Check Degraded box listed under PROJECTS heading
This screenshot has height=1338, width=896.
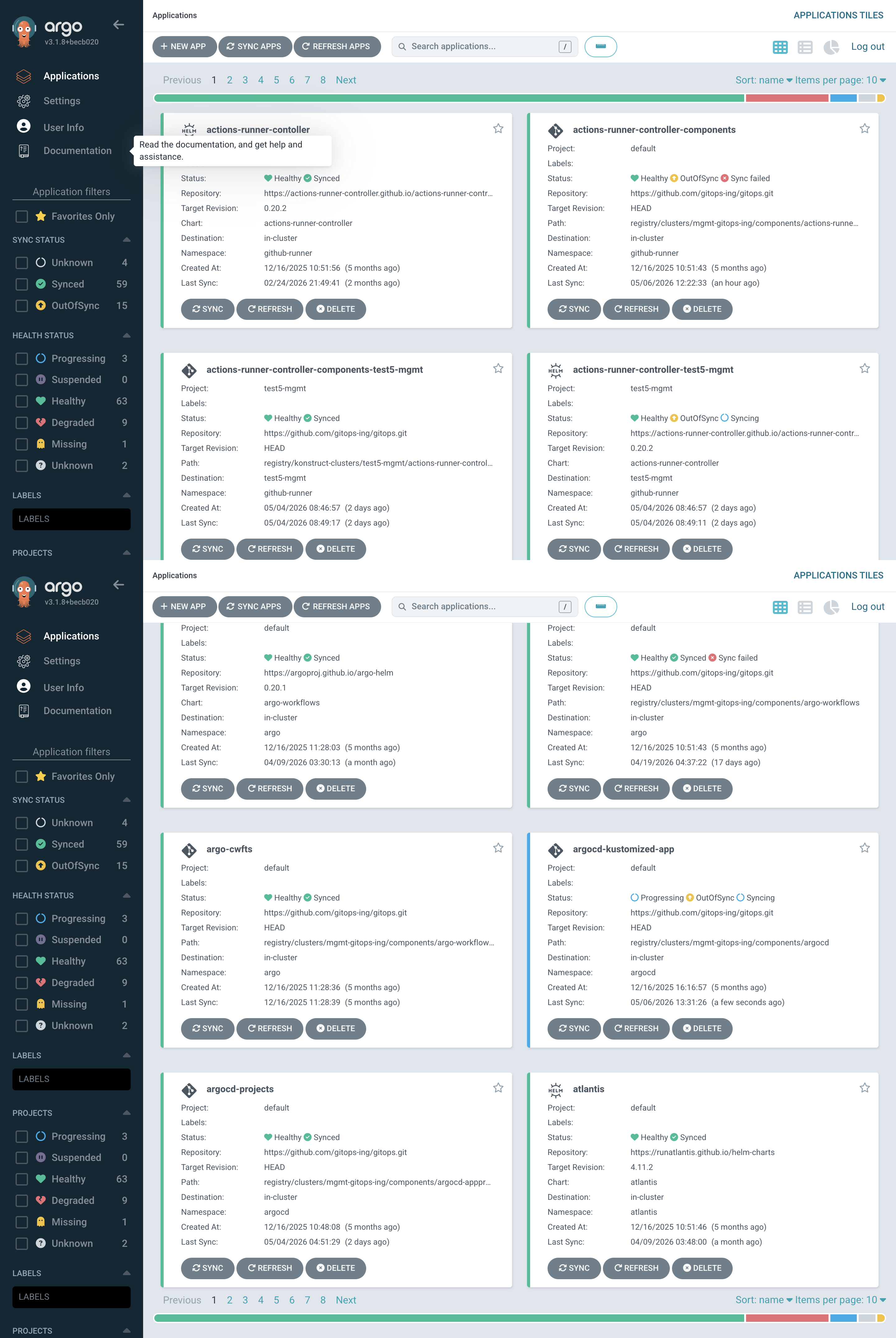tap(22, 1200)
